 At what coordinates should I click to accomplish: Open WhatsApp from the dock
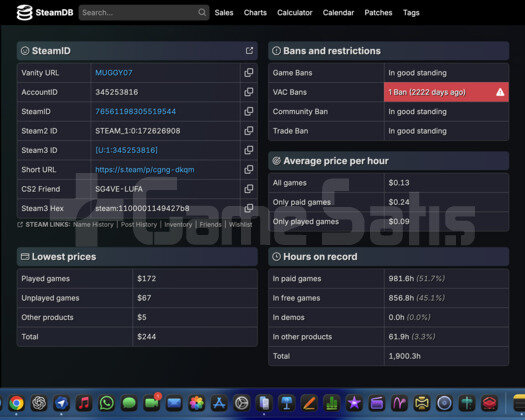click(x=106, y=403)
